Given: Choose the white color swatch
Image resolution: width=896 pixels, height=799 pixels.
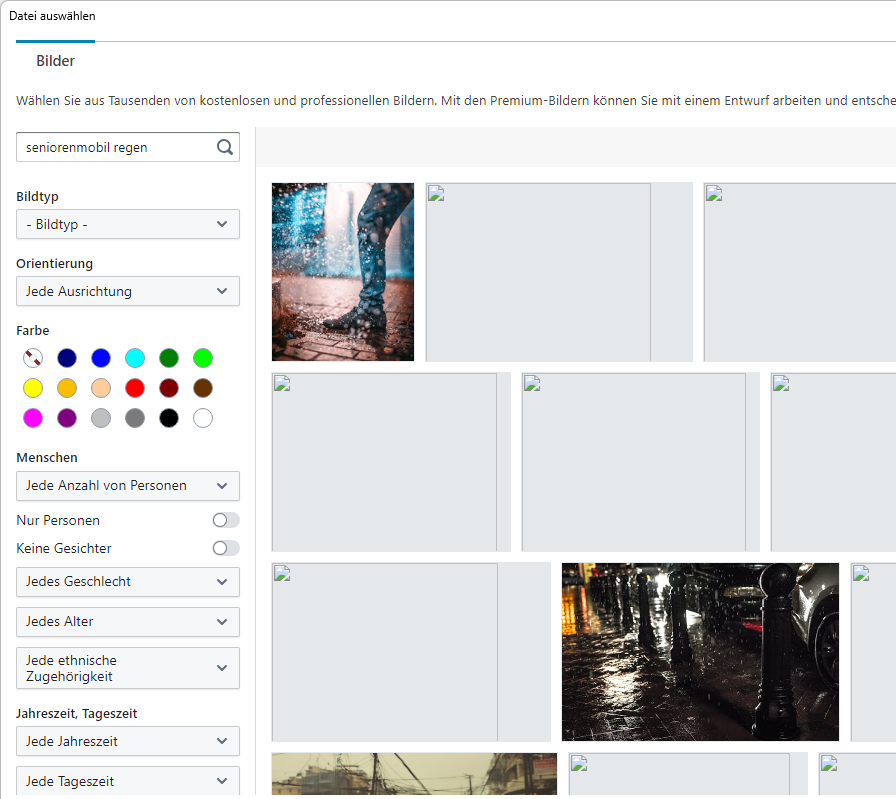Looking at the screenshot, I should 203,418.
